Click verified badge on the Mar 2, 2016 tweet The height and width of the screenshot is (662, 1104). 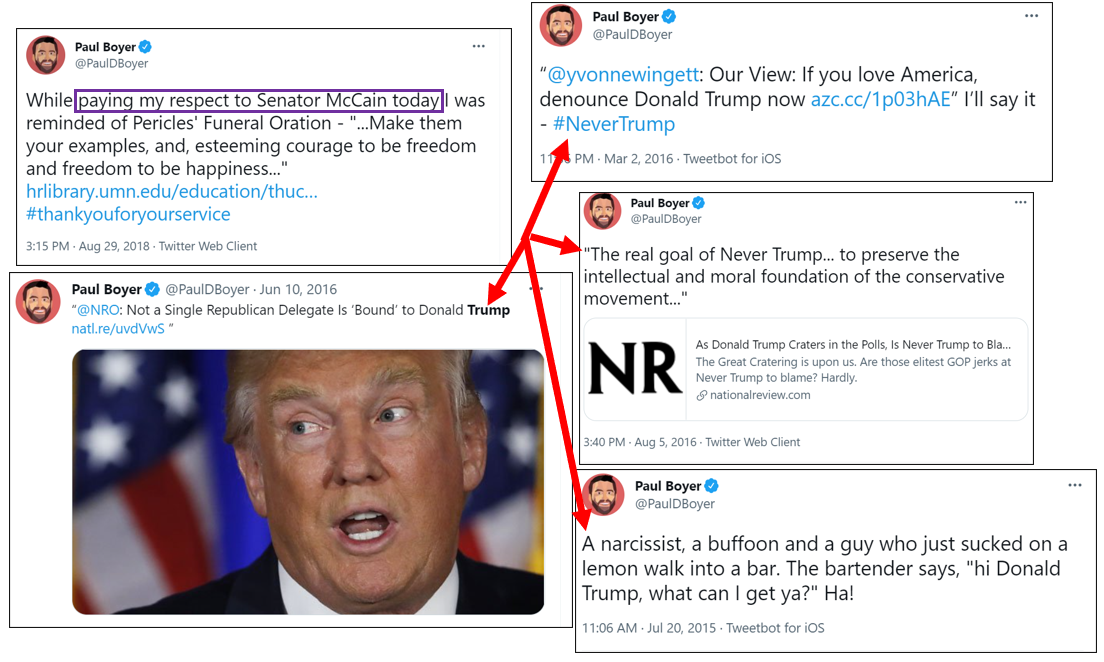click(x=669, y=16)
